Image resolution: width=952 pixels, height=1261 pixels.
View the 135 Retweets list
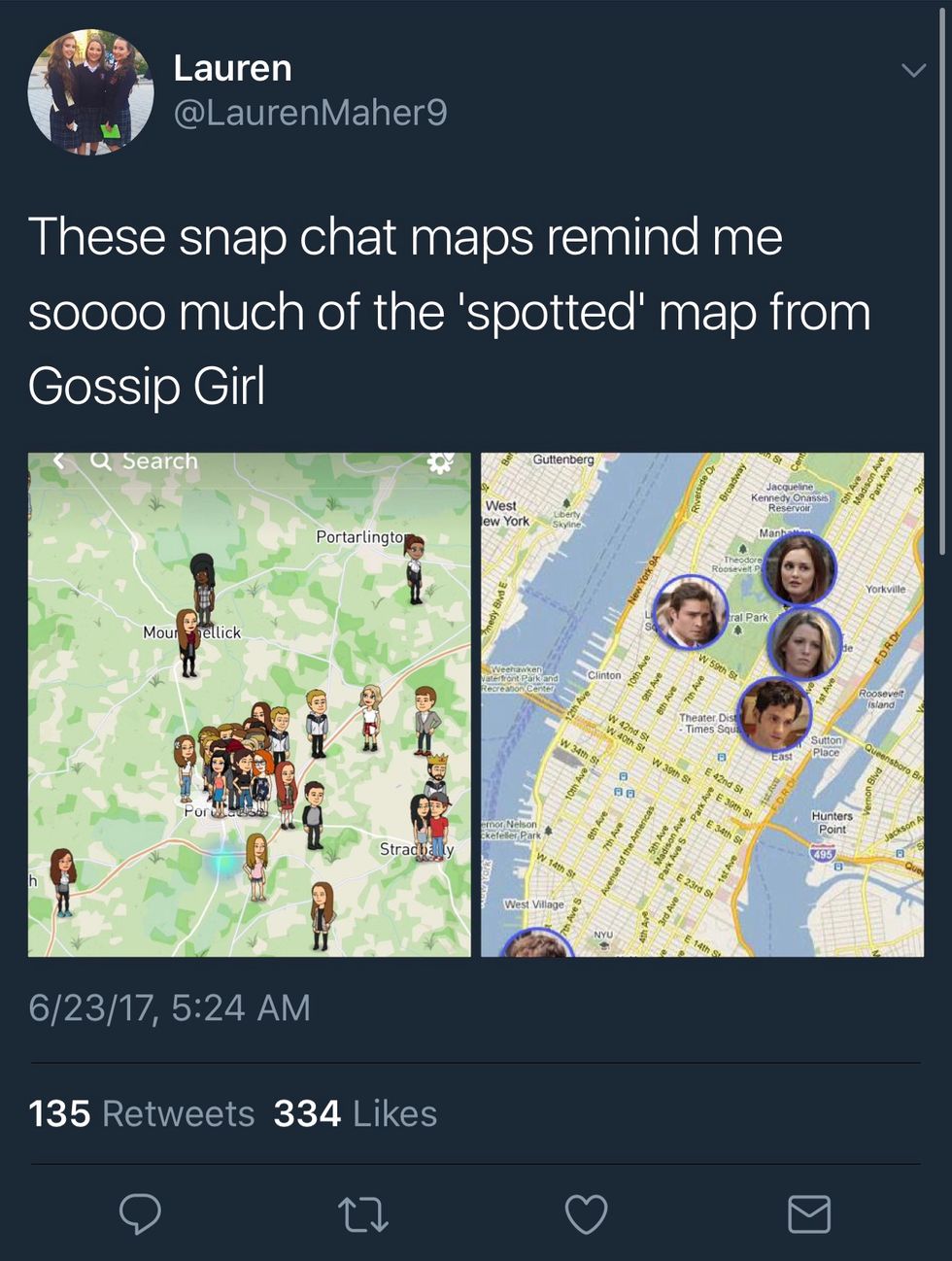(x=142, y=1113)
